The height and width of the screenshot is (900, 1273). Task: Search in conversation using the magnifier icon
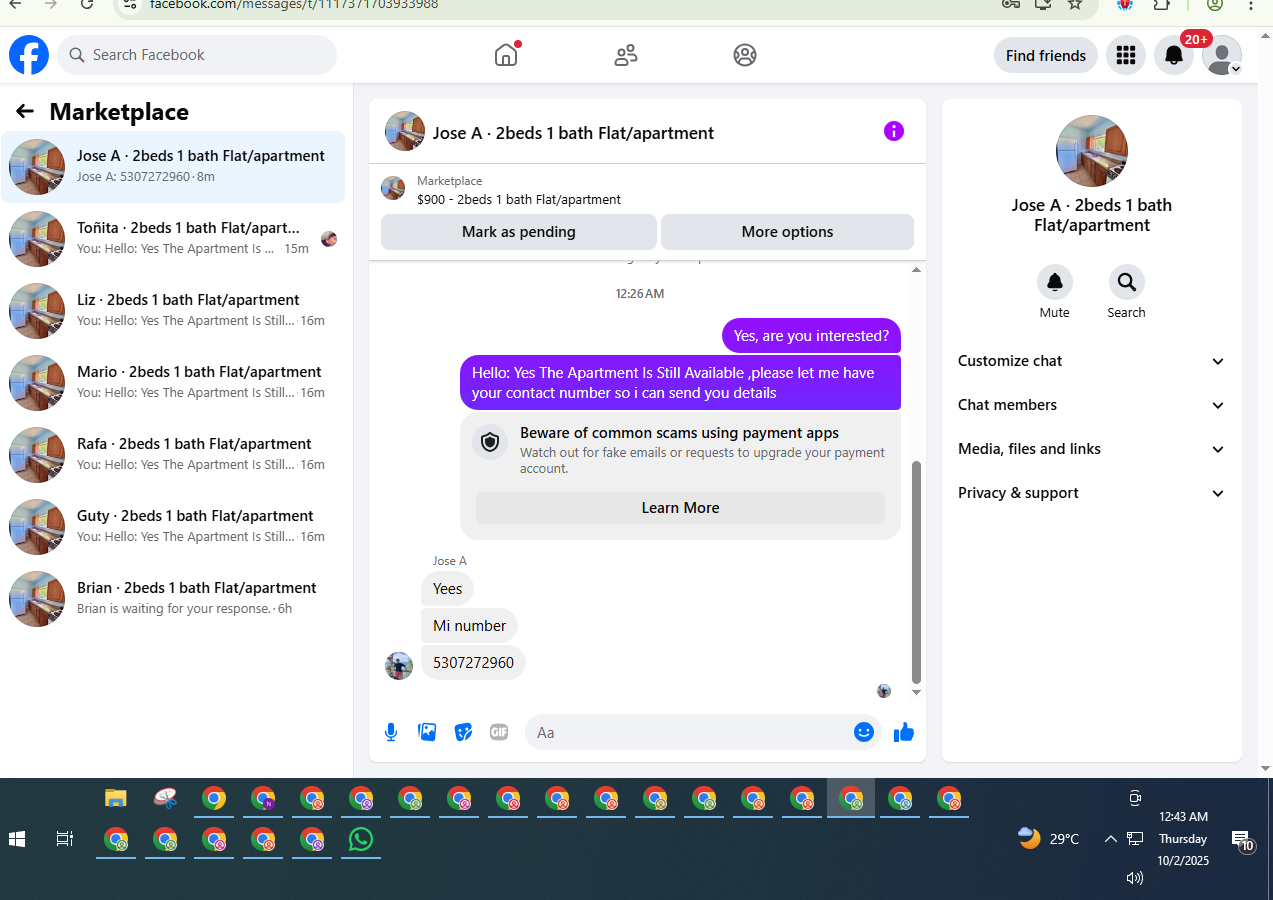[1127, 282]
